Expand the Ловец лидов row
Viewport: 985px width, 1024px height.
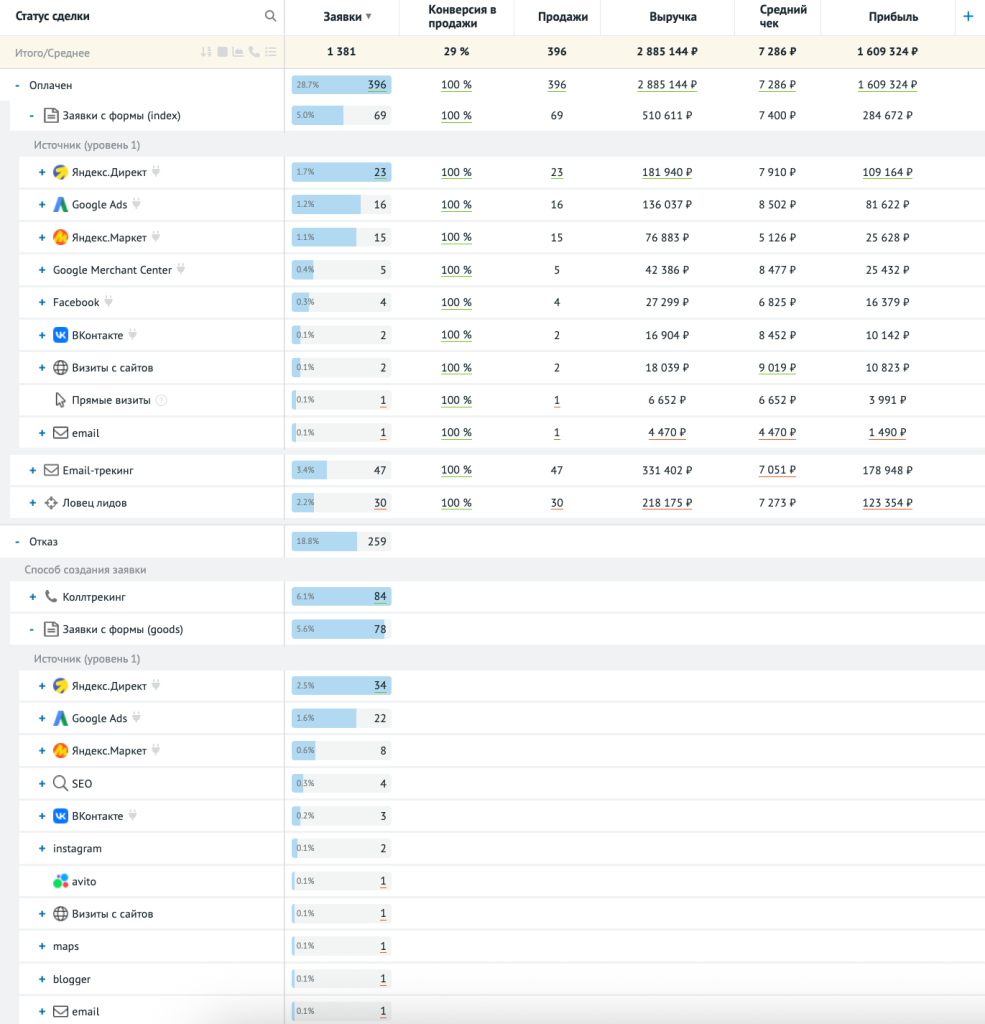(33, 503)
